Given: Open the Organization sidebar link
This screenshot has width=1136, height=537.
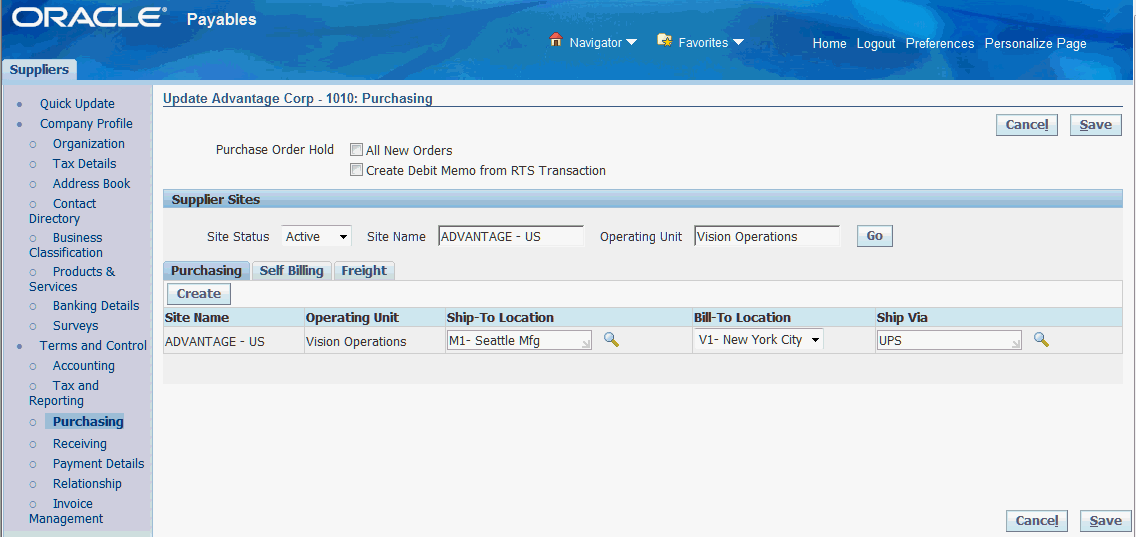Looking at the screenshot, I should (88, 143).
